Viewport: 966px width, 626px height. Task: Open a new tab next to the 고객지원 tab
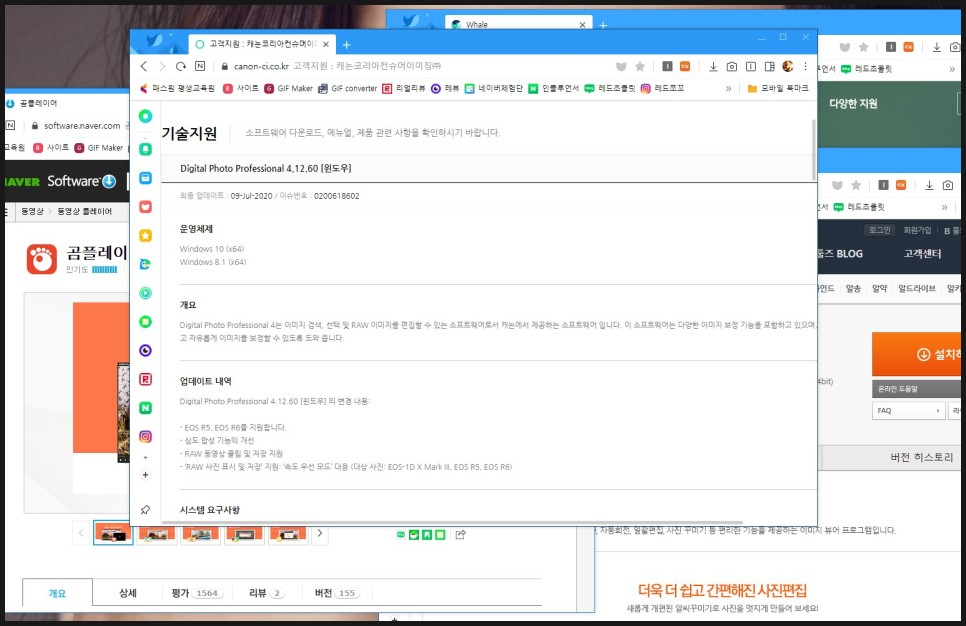(x=346, y=44)
